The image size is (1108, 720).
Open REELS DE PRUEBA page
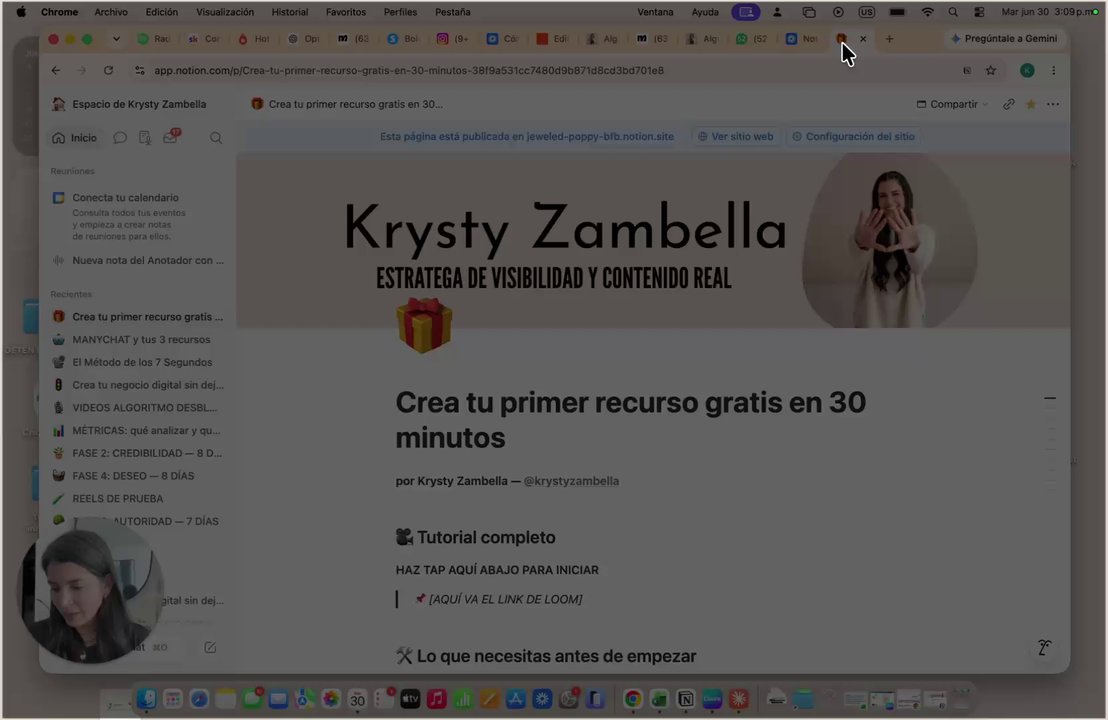click(138, 498)
